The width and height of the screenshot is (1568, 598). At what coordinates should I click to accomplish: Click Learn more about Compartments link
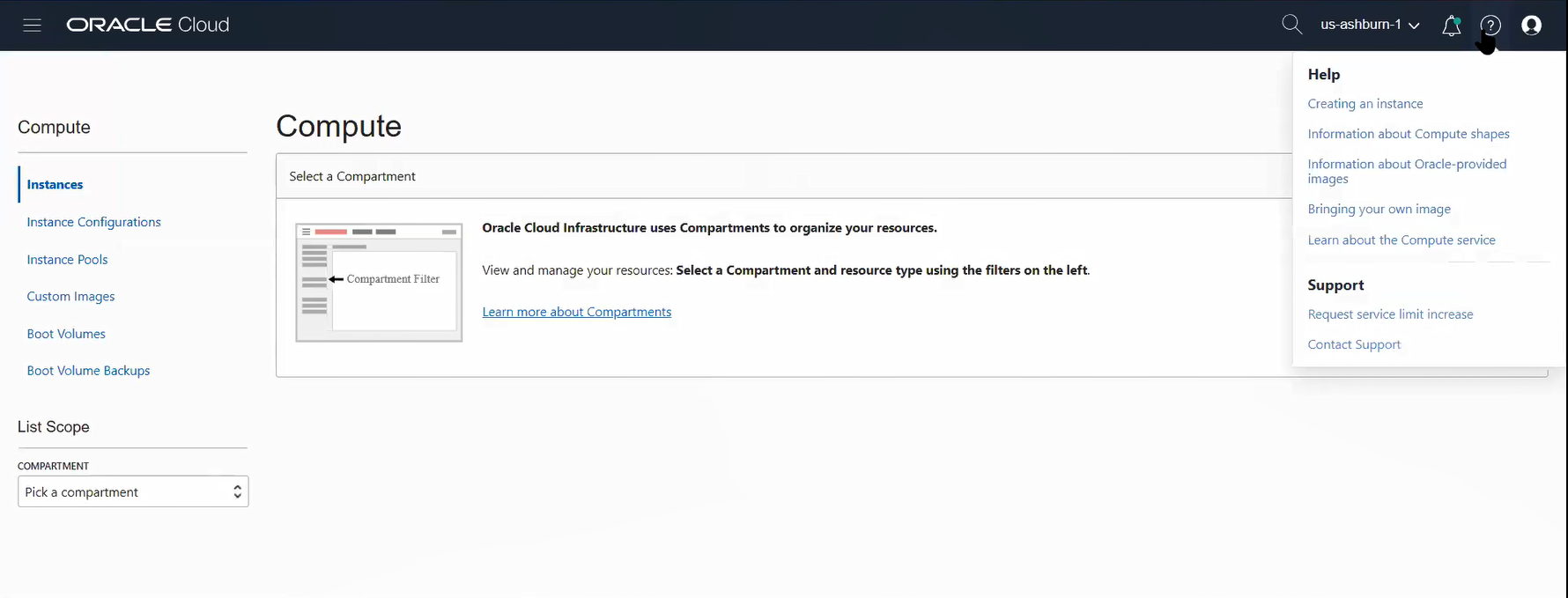[576, 312]
